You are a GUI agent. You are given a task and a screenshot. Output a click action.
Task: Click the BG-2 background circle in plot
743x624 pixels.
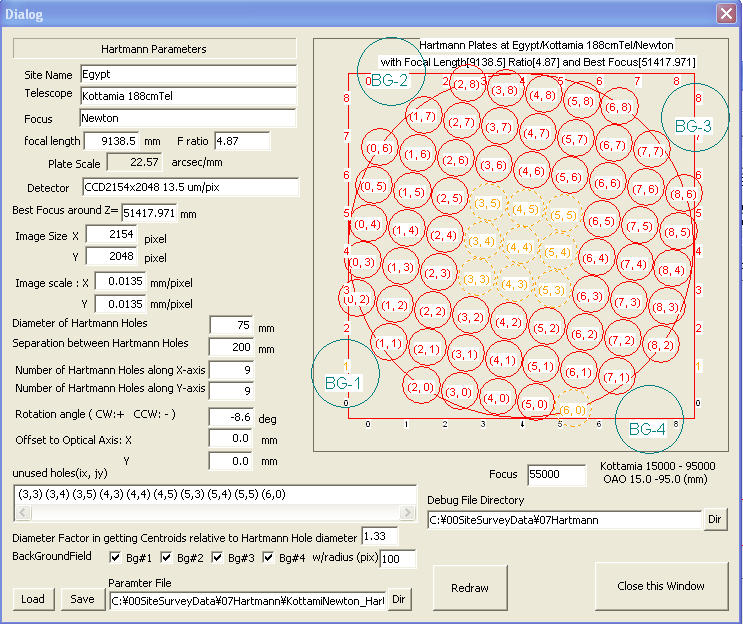tap(389, 80)
